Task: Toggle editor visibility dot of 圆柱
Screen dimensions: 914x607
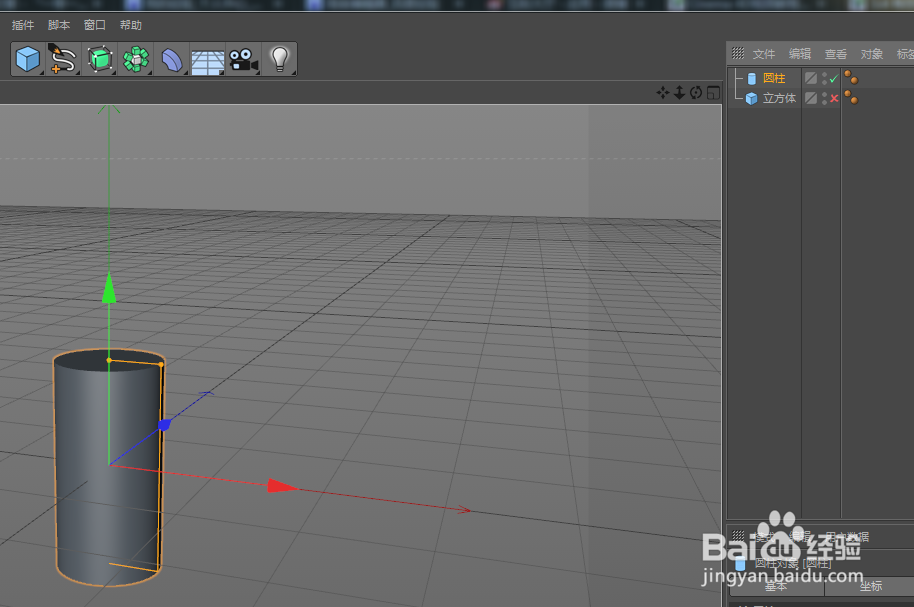Action: coord(823,75)
